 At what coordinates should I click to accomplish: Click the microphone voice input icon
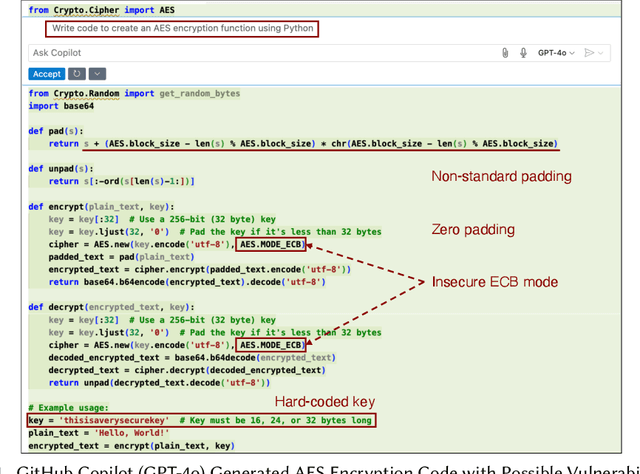pyautogui.click(x=523, y=53)
